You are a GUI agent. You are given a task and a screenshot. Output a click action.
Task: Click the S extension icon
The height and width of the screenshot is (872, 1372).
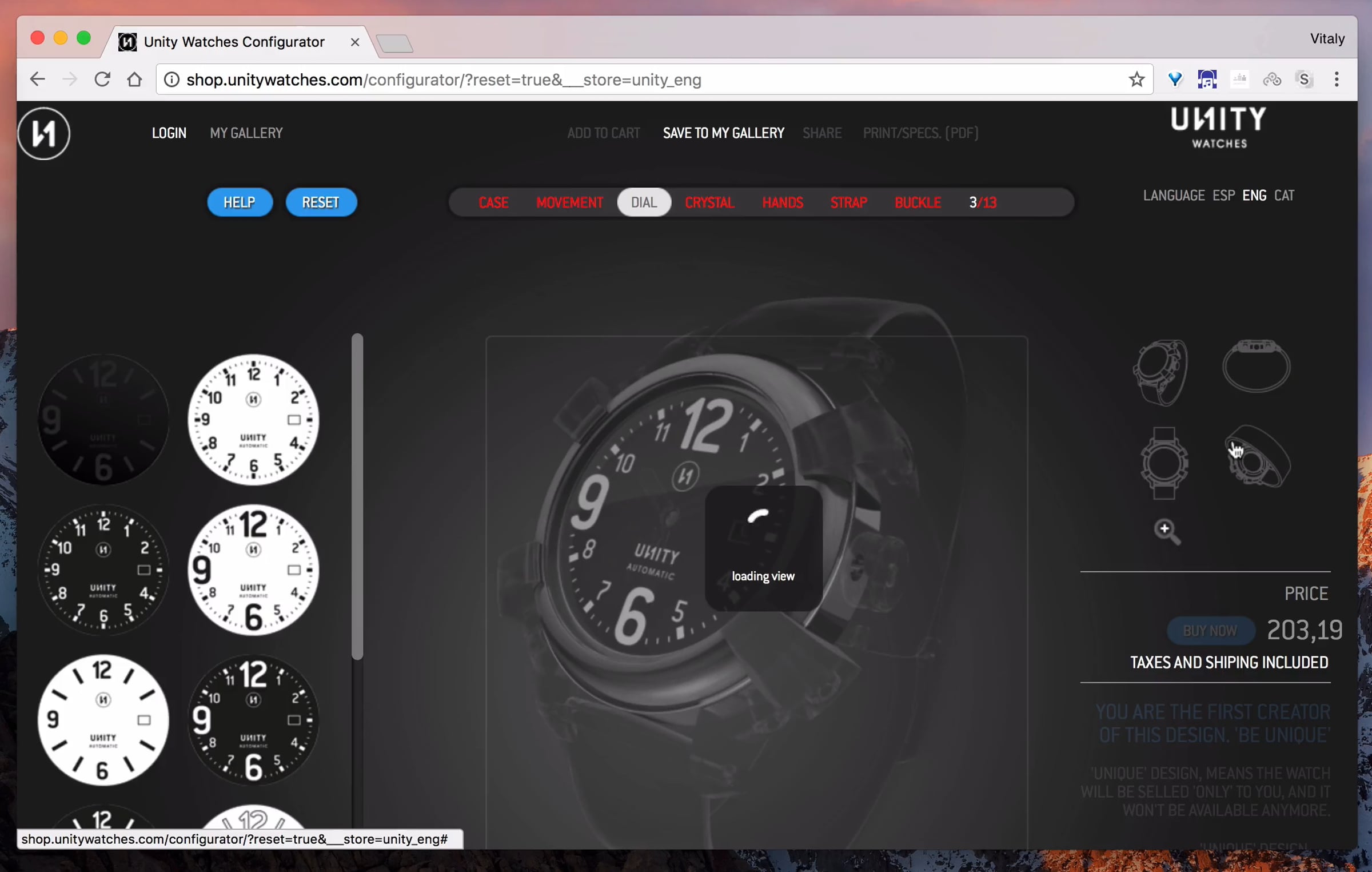click(x=1304, y=79)
